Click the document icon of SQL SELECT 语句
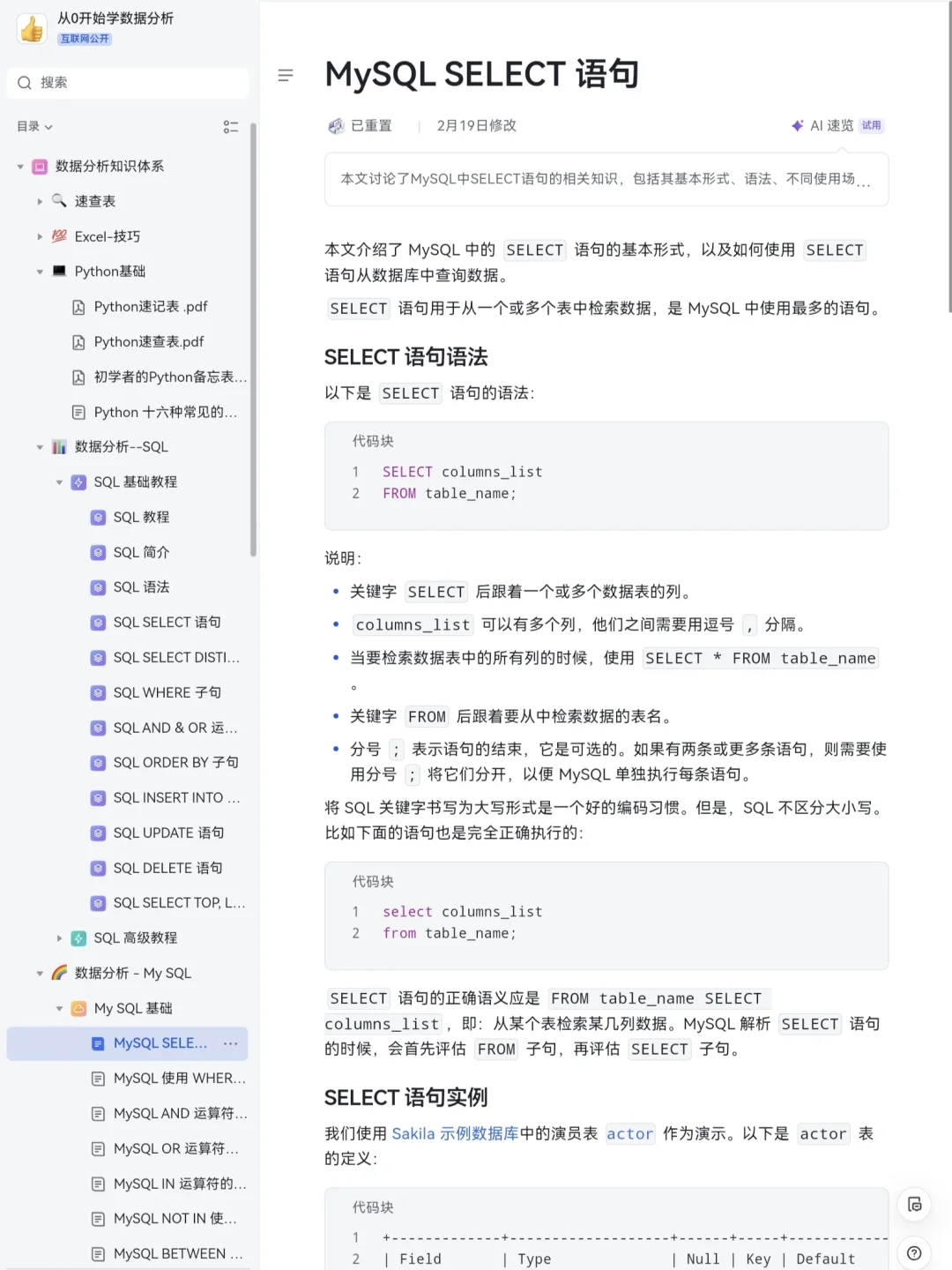Viewport: 952px width, 1270px height. (x=97, y=622)
